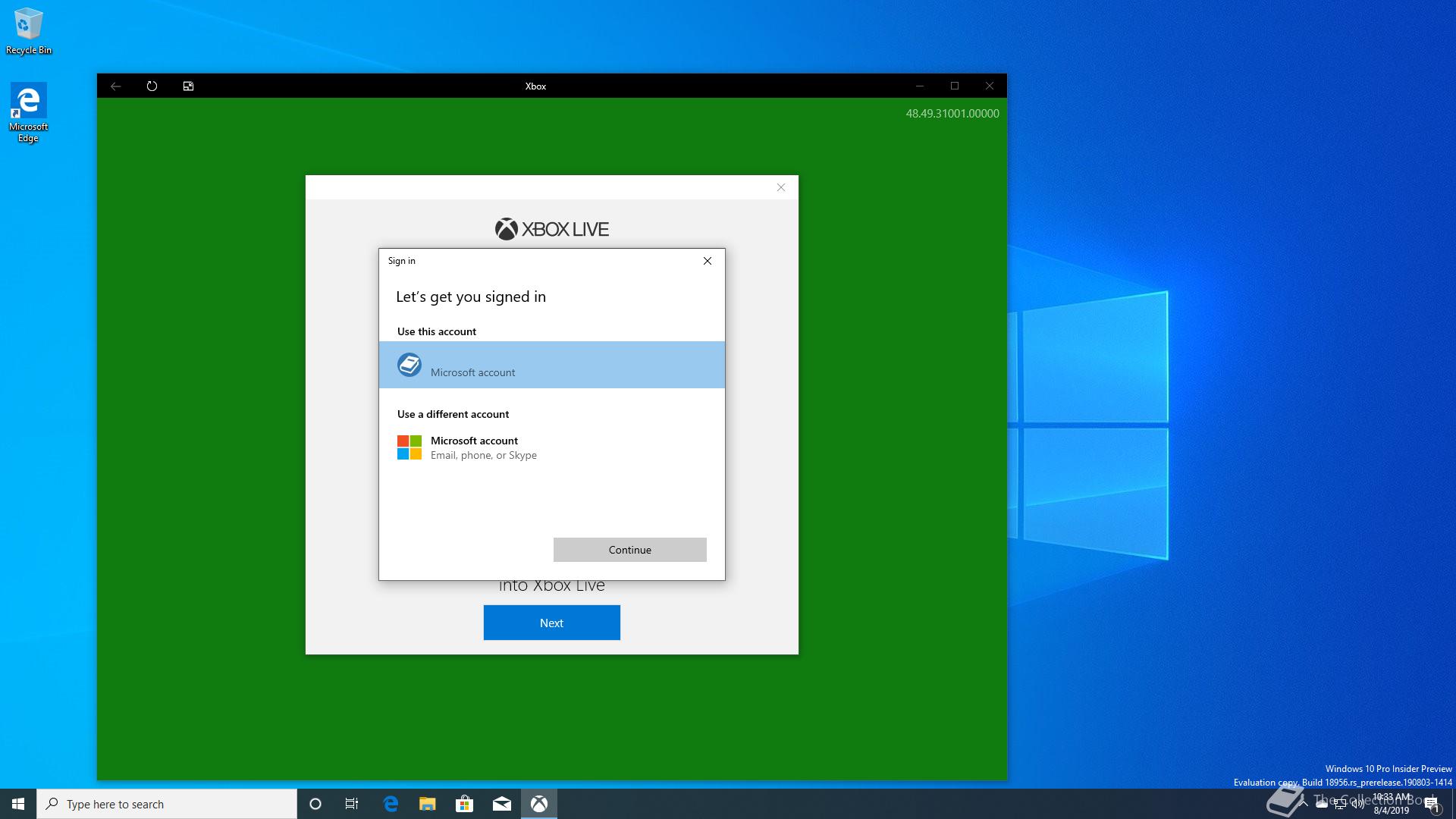Open Task View from the taskbar
Viewport: 1456px width, 819px height.
tap(352, 804)
